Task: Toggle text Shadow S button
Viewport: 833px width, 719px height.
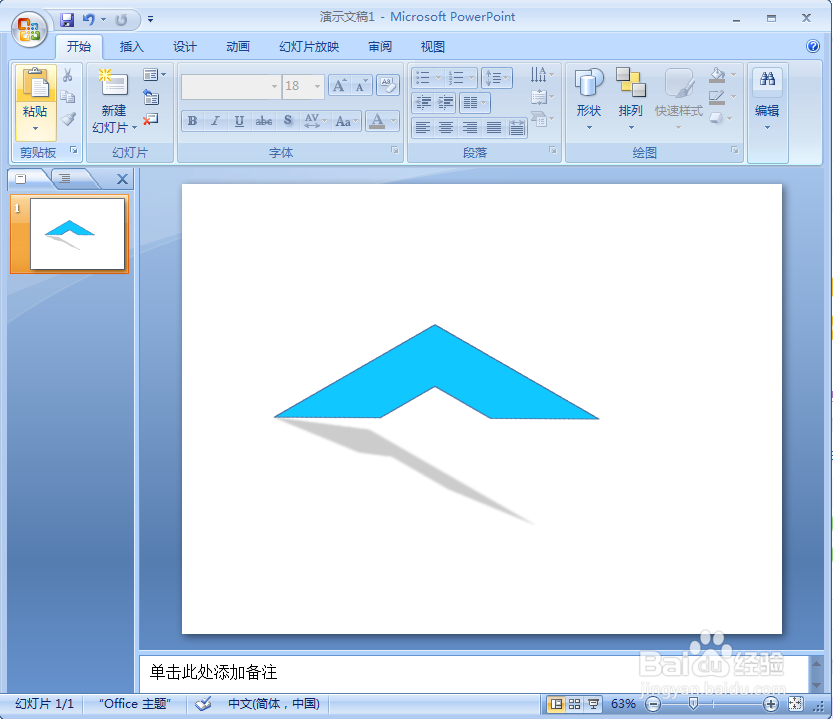Action: click(x=287, y=121)
